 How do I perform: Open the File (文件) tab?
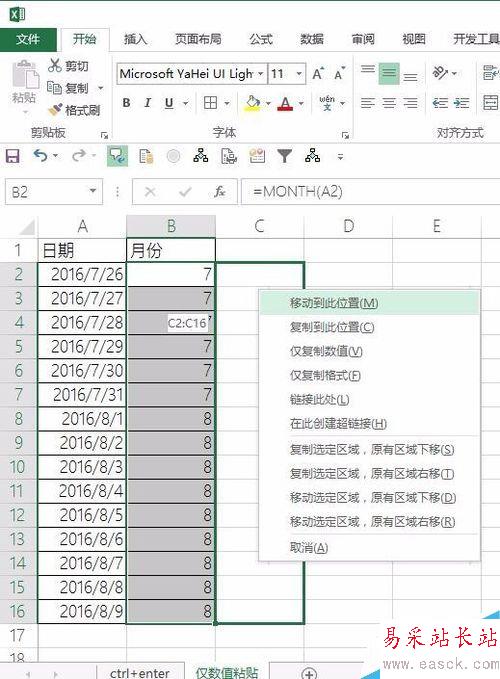[28, 40]
